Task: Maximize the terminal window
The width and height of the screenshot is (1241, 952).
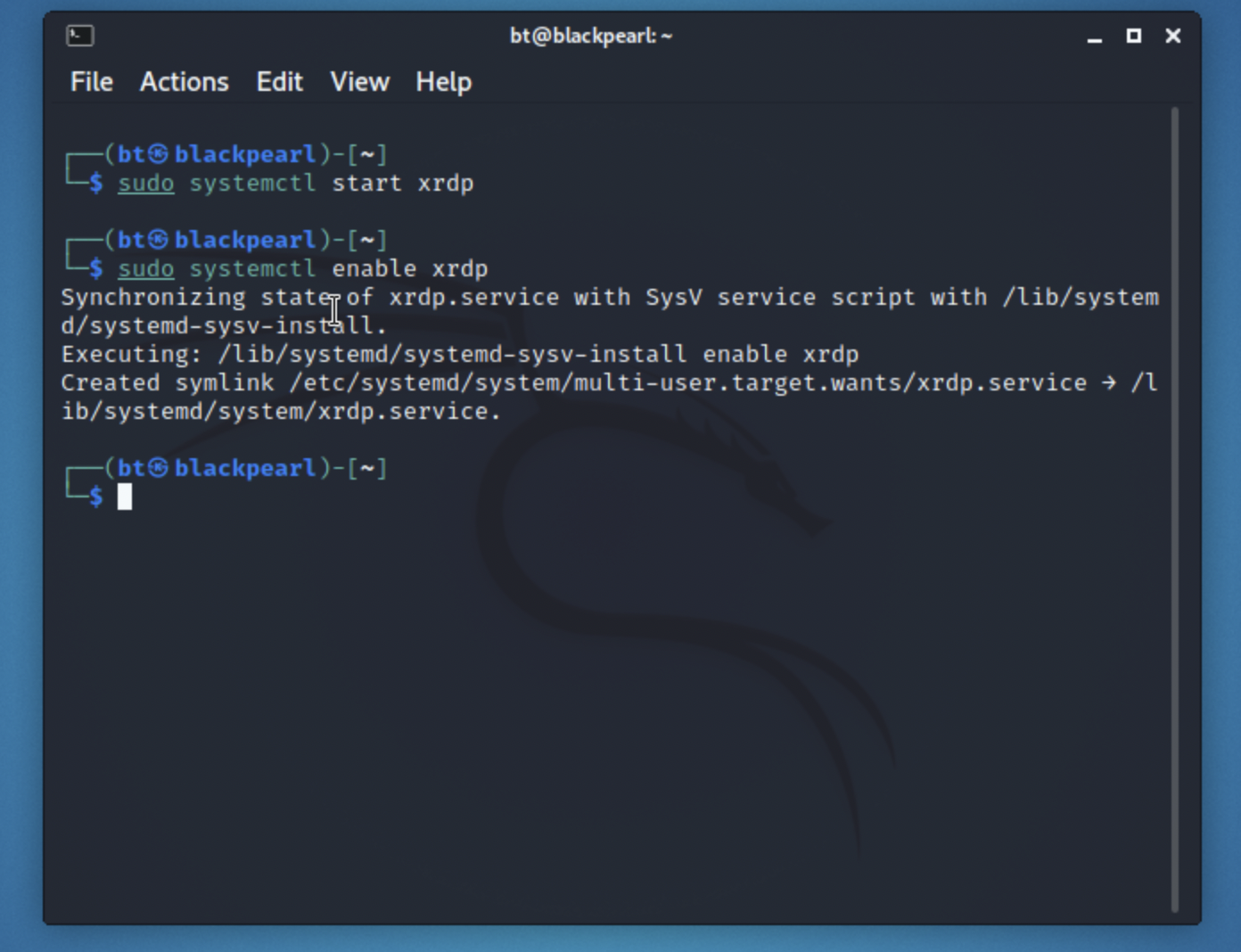Action: coord(1134,36)
